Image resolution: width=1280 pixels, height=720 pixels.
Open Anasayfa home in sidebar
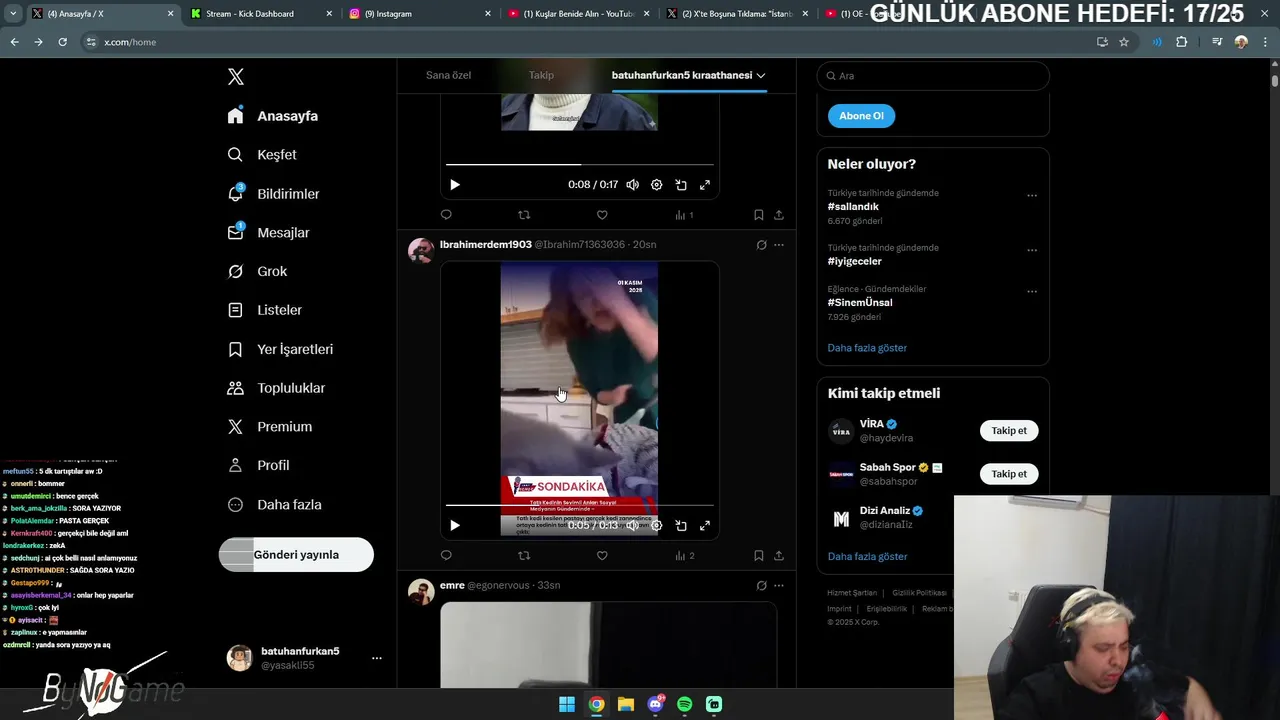(x=273, y=116)
